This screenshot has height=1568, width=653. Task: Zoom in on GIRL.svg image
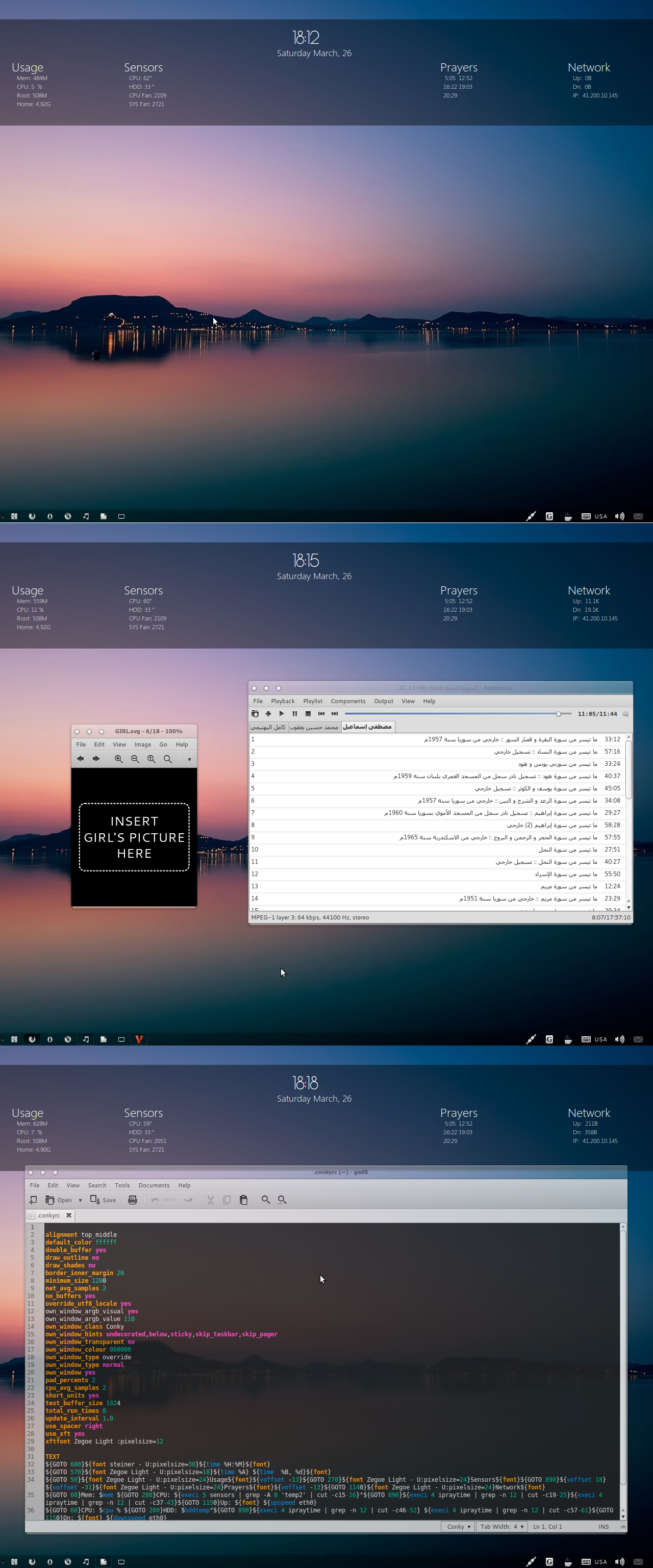click(x=119, y=759)
